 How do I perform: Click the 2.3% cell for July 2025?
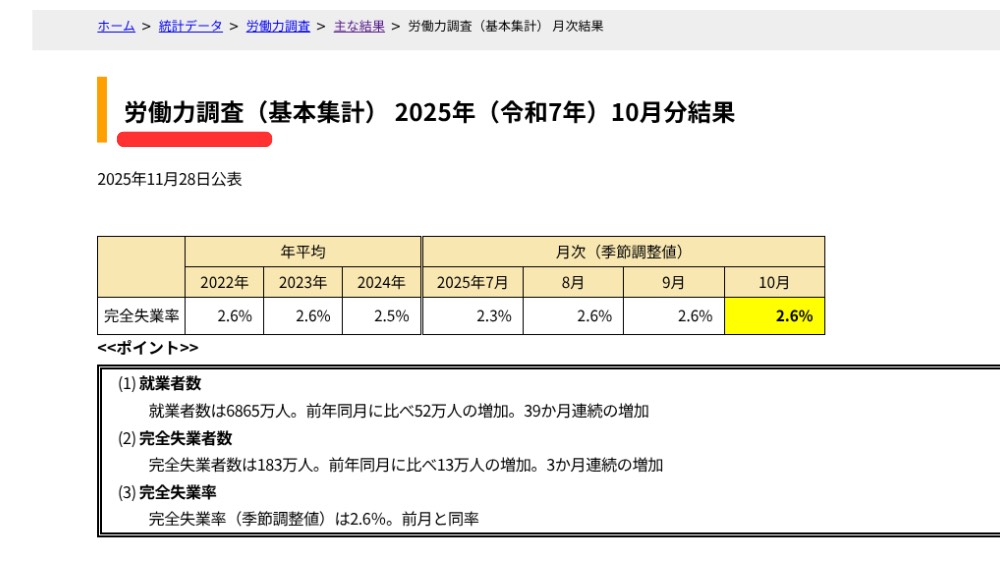tap(472, 316)
